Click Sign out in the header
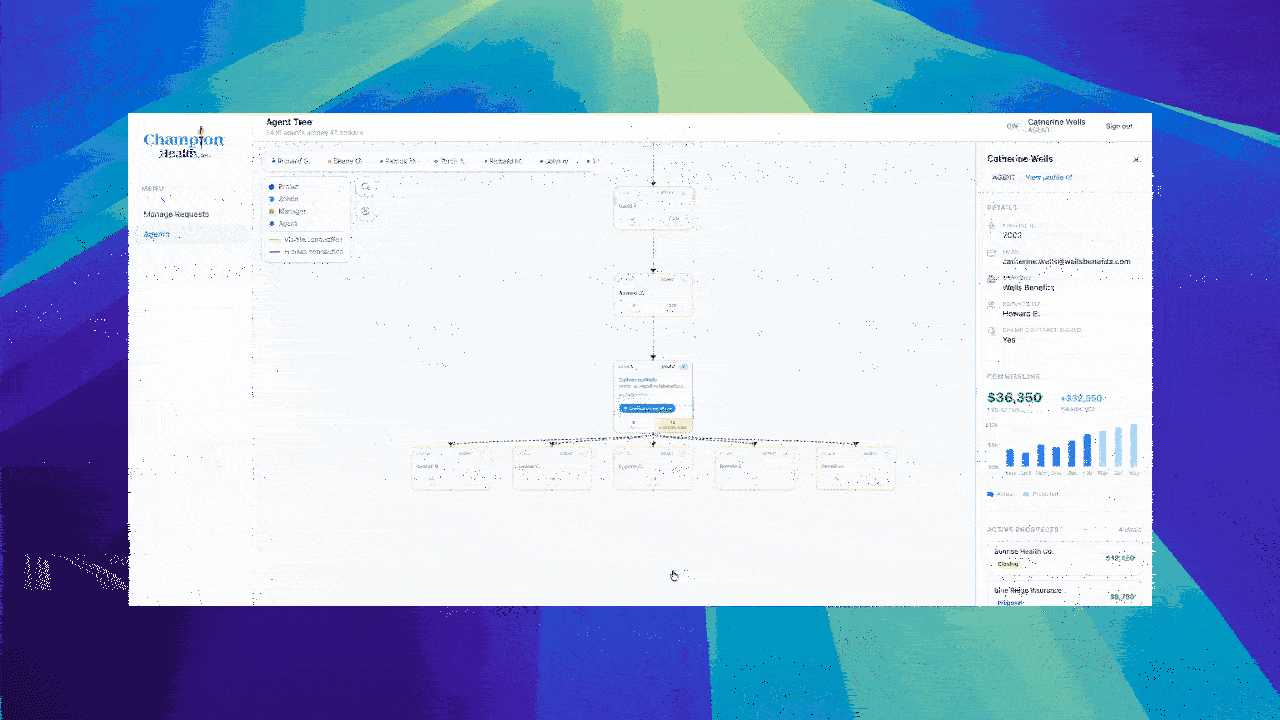 coord(1119,126)
